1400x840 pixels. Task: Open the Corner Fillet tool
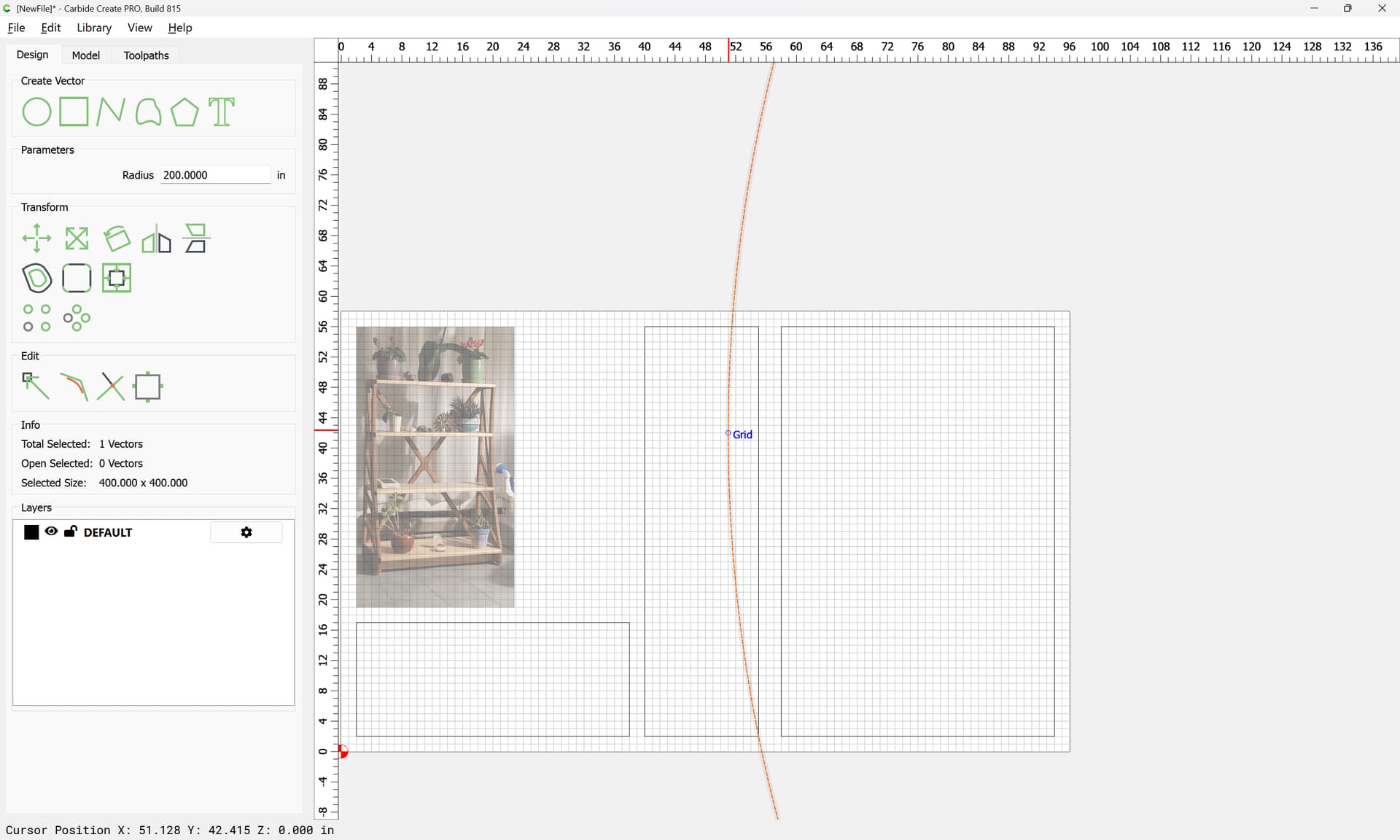click(x=77, y=278)
